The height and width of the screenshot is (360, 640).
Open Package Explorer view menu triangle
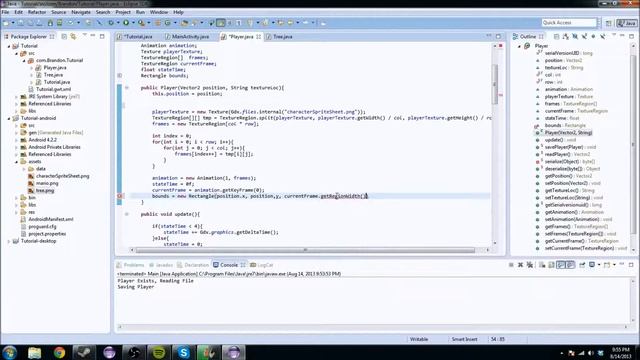84,36
